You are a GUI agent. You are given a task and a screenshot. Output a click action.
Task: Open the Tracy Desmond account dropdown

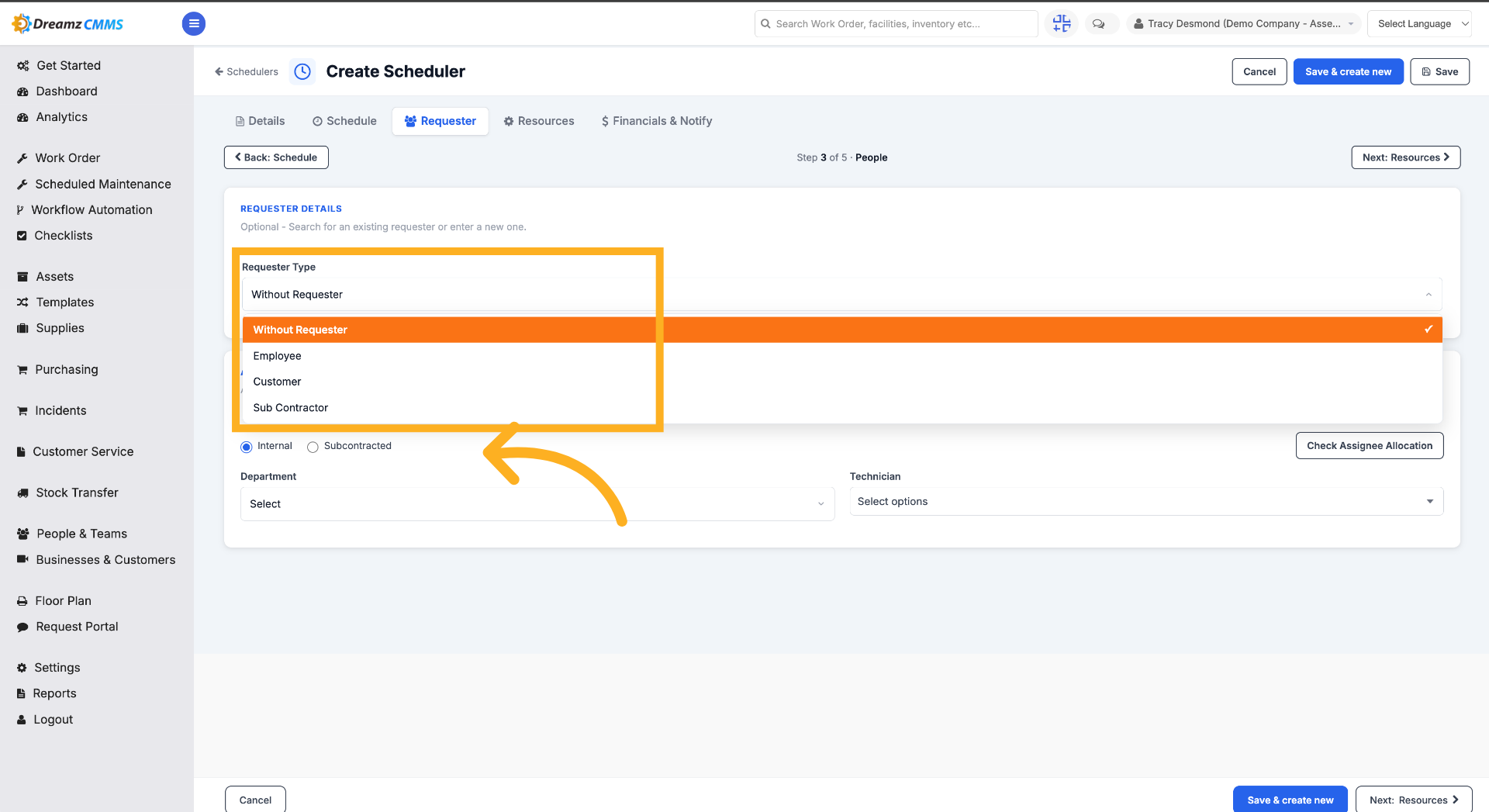1244,24
